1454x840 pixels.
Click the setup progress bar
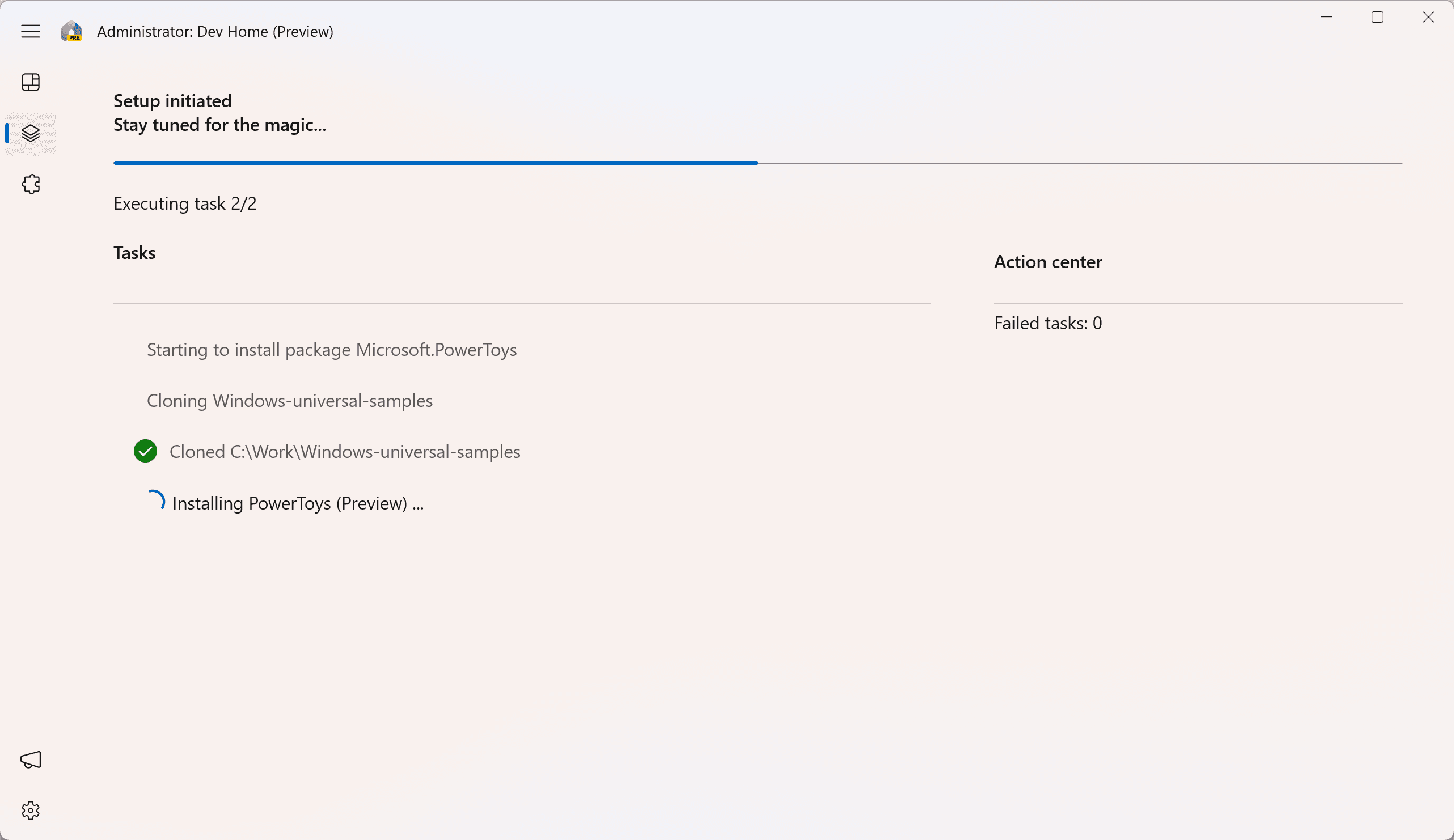(758, 163)
